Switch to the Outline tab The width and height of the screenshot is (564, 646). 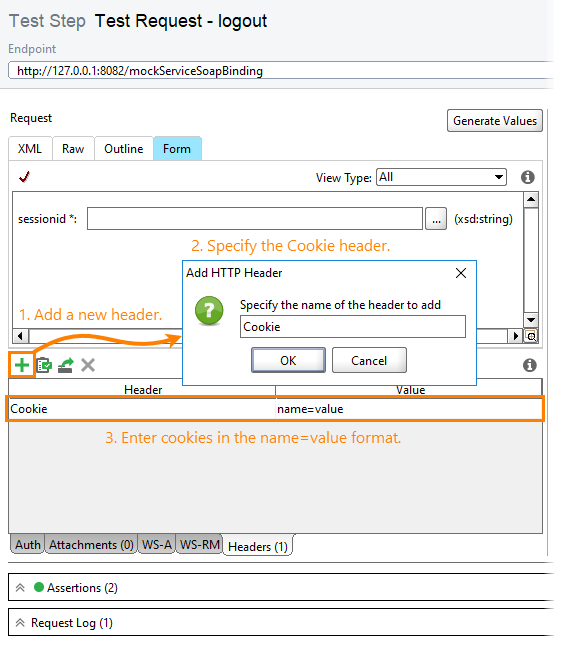[124, 149]
